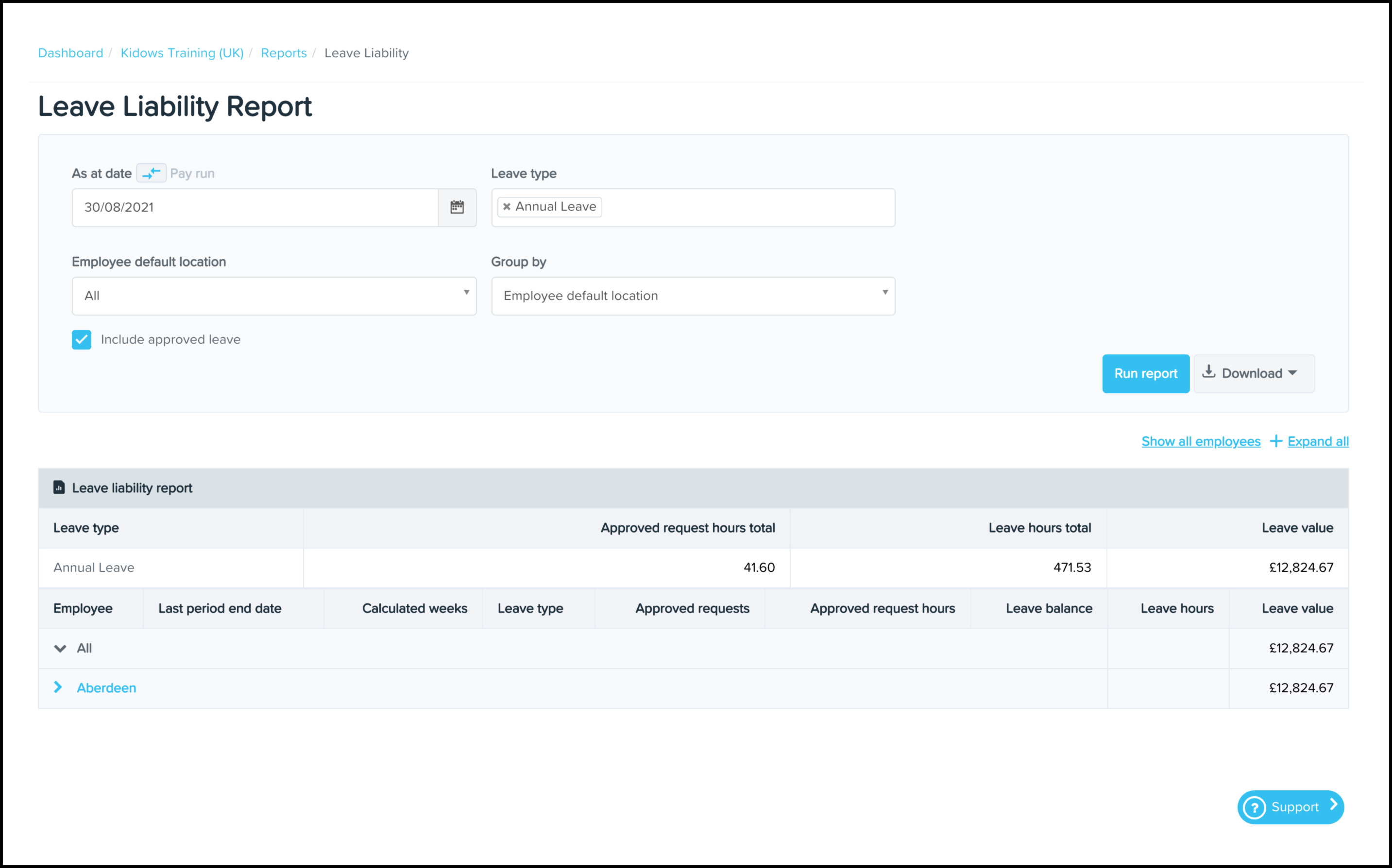Viewport: 1392px width, 868px height.
Task: Go to Dashboard breadcrumb
Action: coord(70,53)
